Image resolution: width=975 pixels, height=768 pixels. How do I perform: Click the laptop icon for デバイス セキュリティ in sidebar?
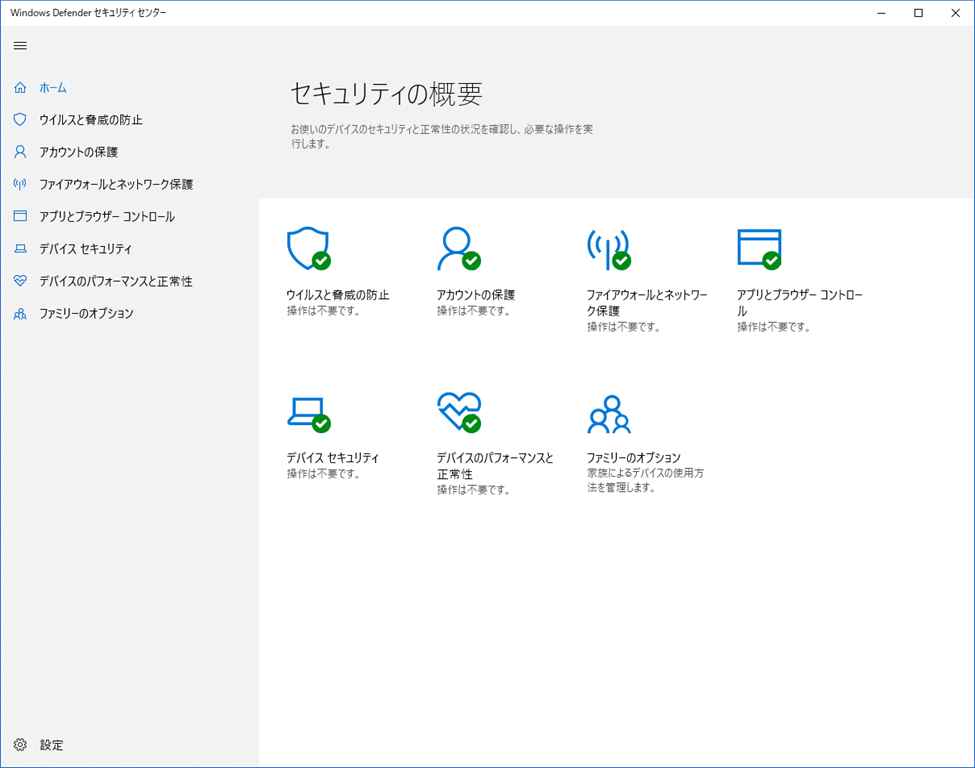(x=20, y=249)
